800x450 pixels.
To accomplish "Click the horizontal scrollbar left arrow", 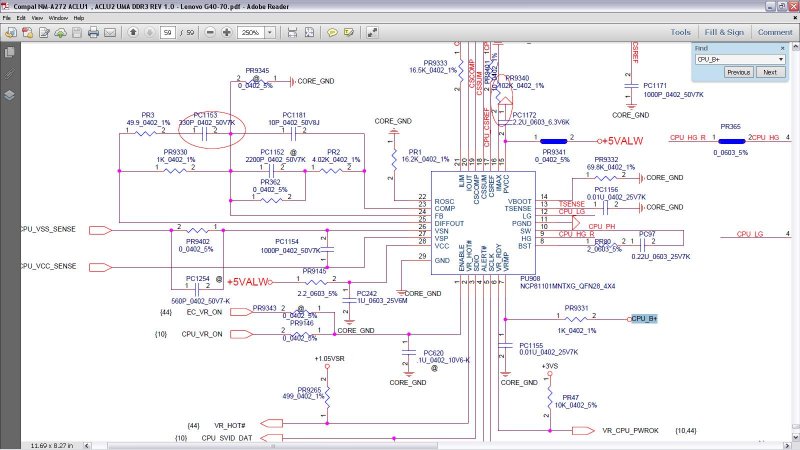I will coord(87,445).
